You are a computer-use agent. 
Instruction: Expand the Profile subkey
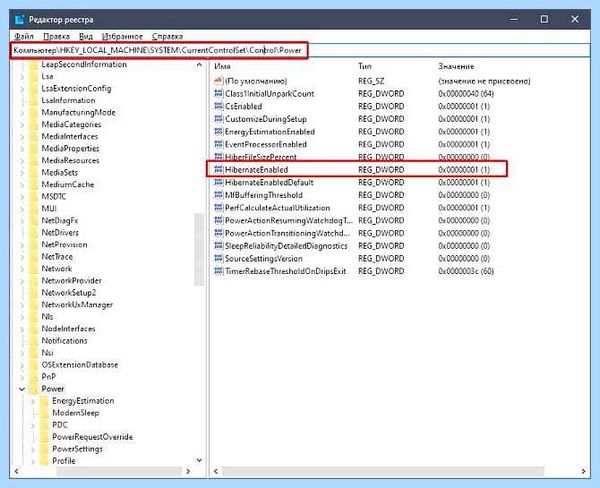coord(33,461)
